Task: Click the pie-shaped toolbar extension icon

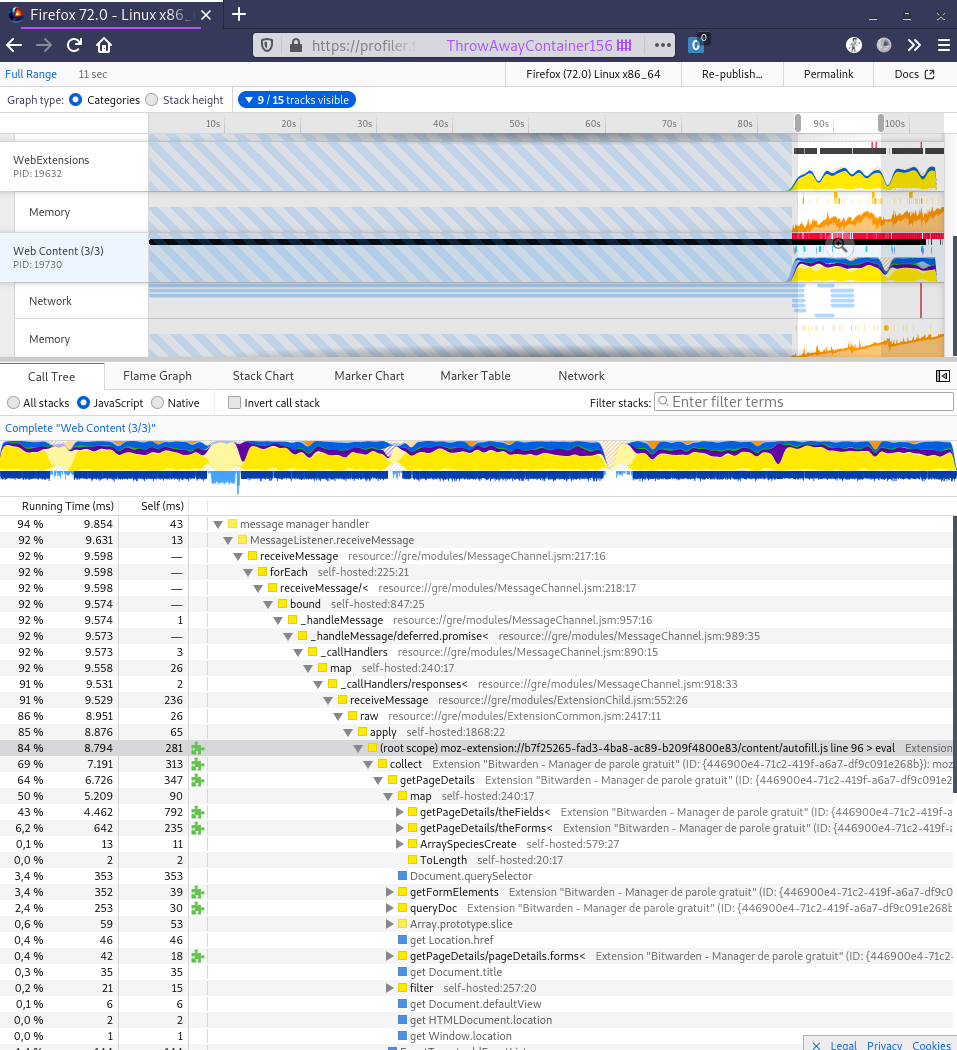Action: pos(884,45)
